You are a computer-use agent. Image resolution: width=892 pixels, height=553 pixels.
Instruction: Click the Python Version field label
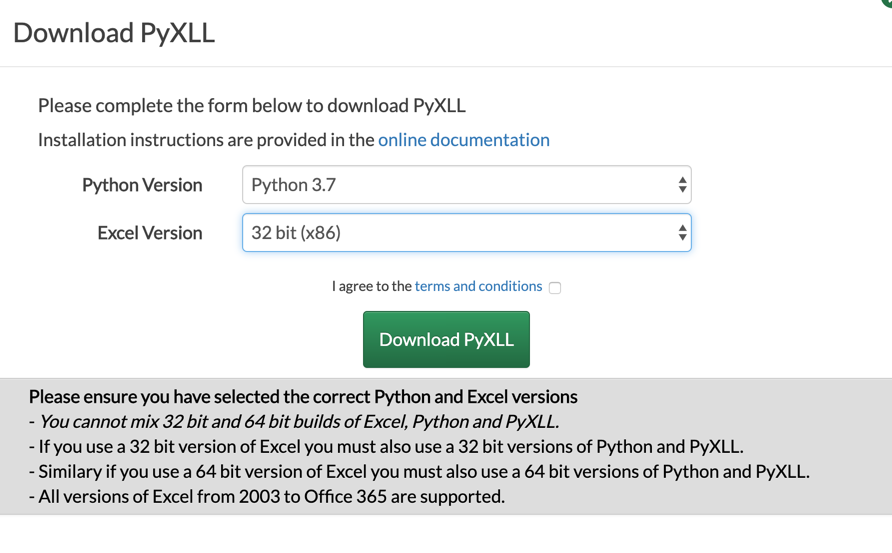(142, 185)
